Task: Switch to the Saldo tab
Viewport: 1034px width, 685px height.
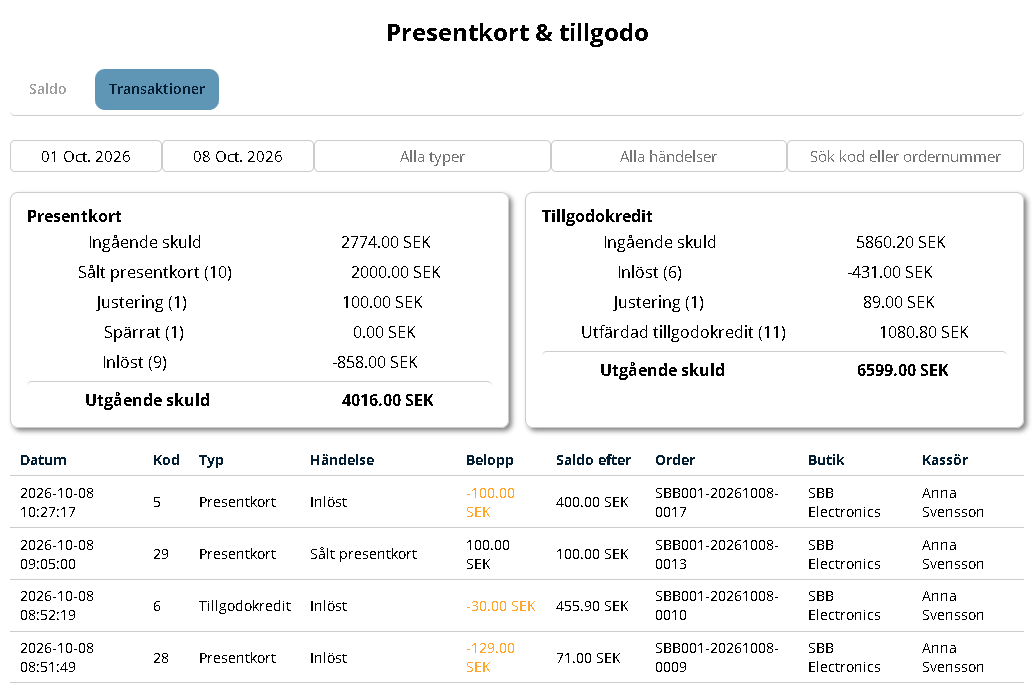Action: coord(47,89)
